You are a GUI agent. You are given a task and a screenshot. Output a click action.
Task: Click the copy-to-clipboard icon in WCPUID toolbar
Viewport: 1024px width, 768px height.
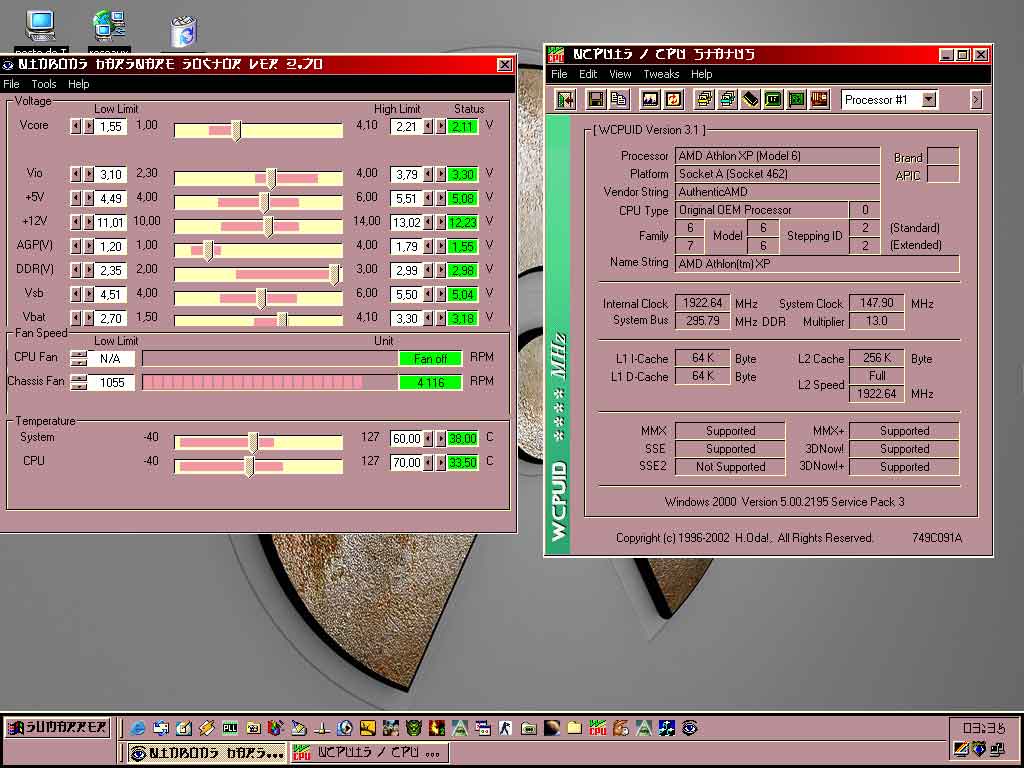[618, 99]
